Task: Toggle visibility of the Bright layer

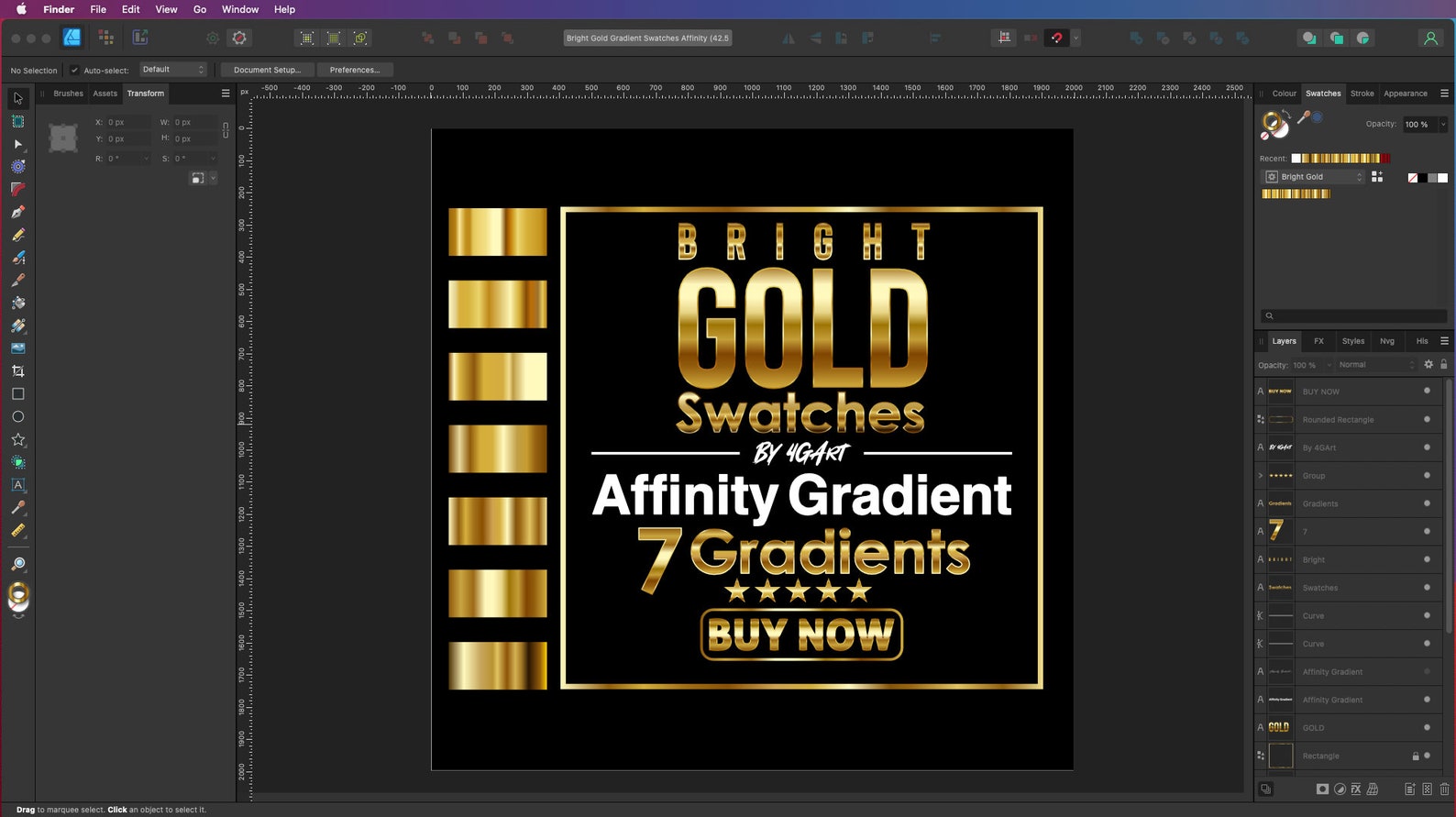Action: (x=1427, y=559)
